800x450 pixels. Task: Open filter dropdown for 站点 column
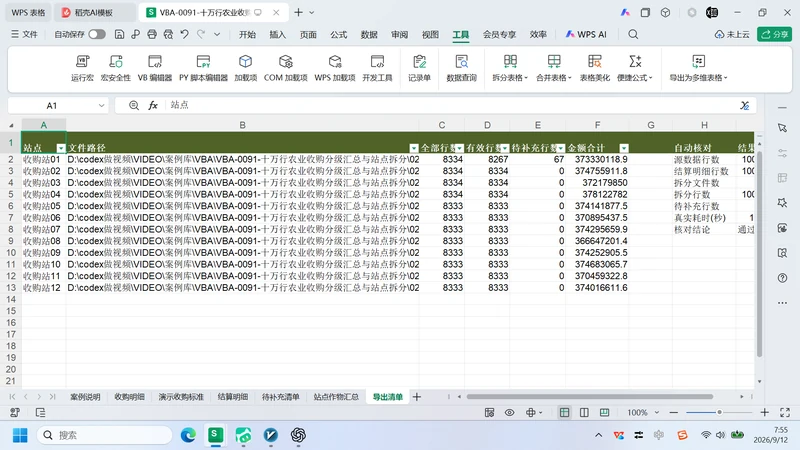[x=61, y=148]
